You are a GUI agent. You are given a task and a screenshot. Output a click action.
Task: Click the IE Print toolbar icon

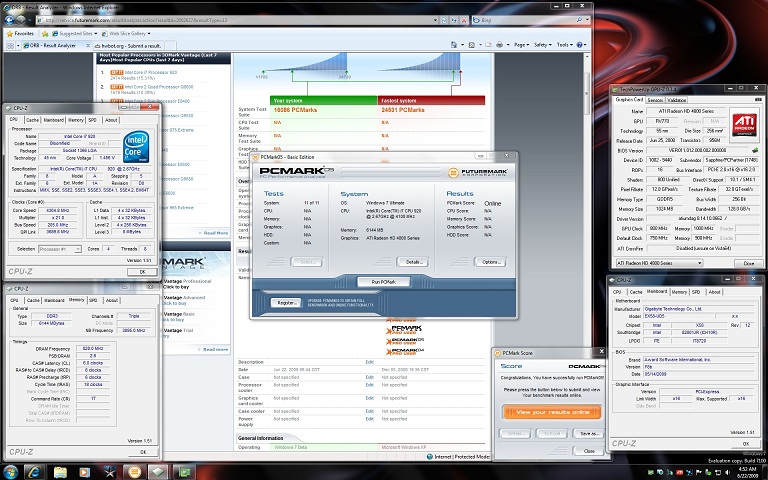(499, 45)
